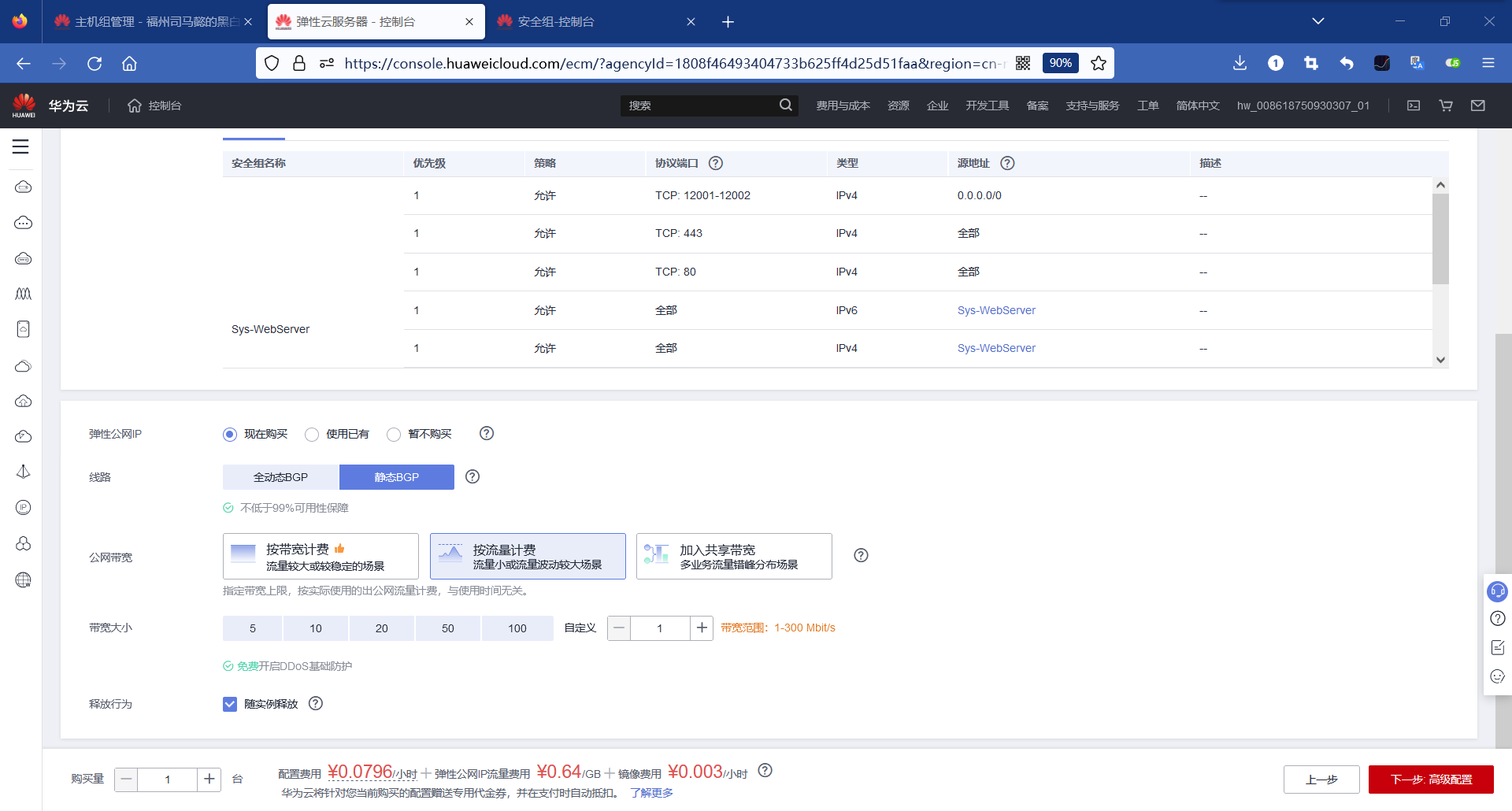Open the Firefox list all tabs dropdown
Viewport: 1512px width, 811px height.
(x=1318, y=21)
